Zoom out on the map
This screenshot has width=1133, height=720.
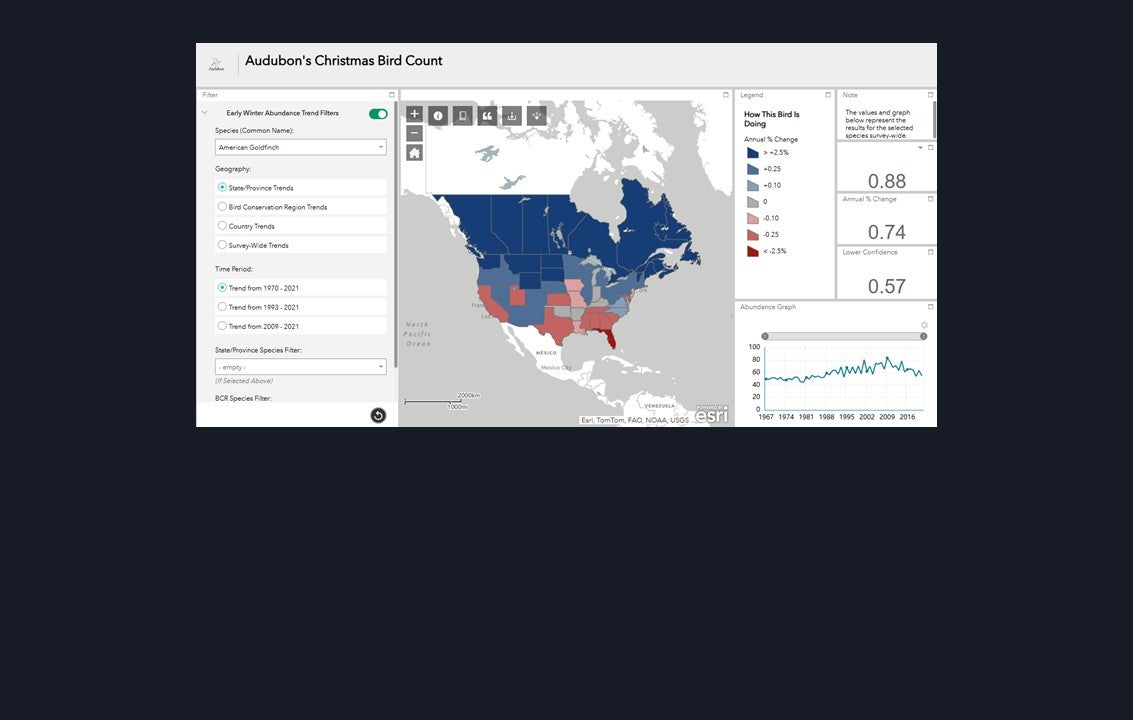(x=414, y=133)
